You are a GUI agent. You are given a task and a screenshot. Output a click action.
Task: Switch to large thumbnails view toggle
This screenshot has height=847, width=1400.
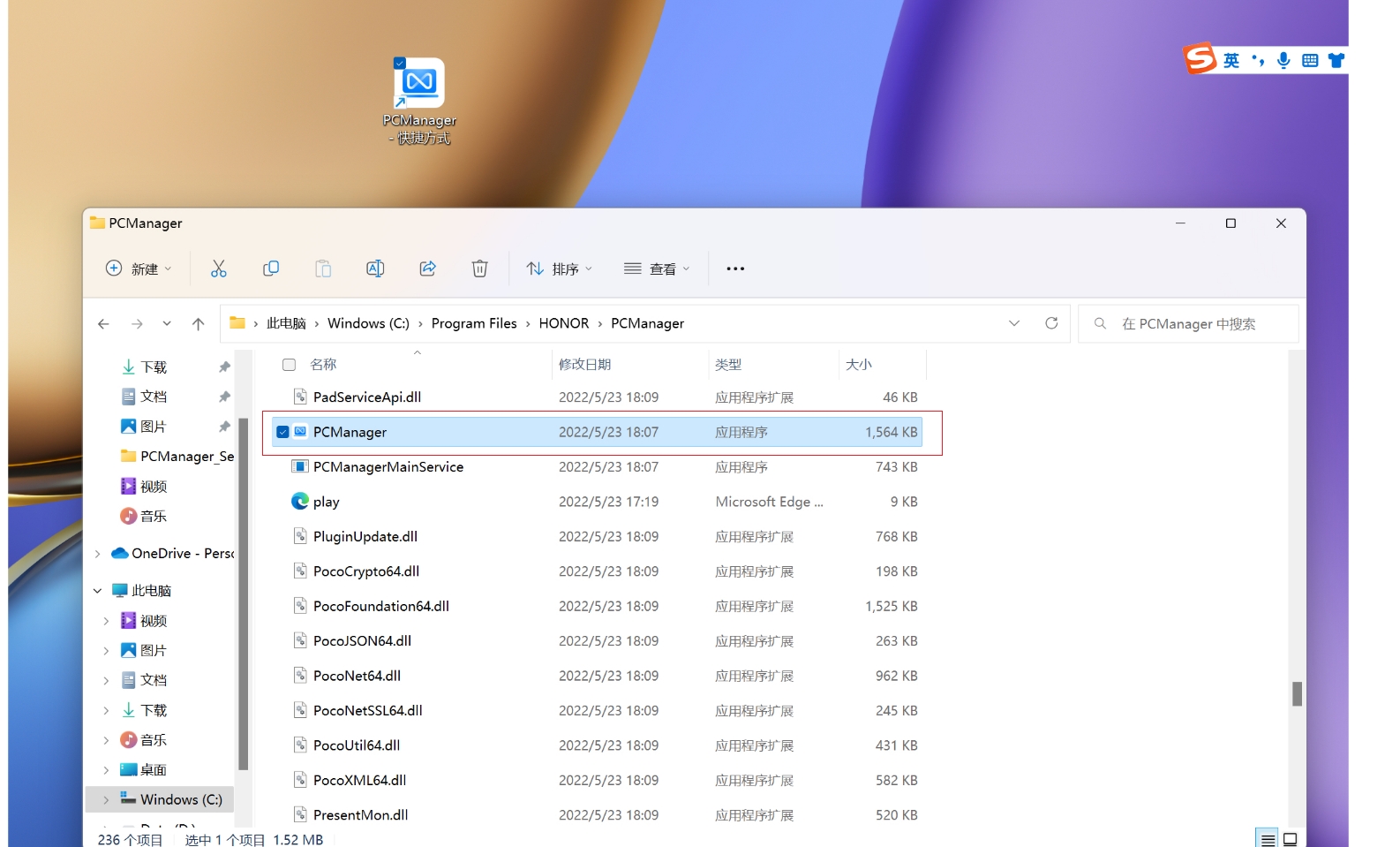[x=1290, y=839]
